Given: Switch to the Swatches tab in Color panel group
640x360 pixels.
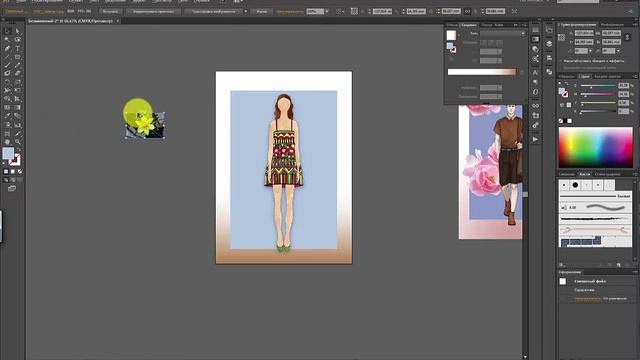Looking at the screenshot, I should click(567, 76).
